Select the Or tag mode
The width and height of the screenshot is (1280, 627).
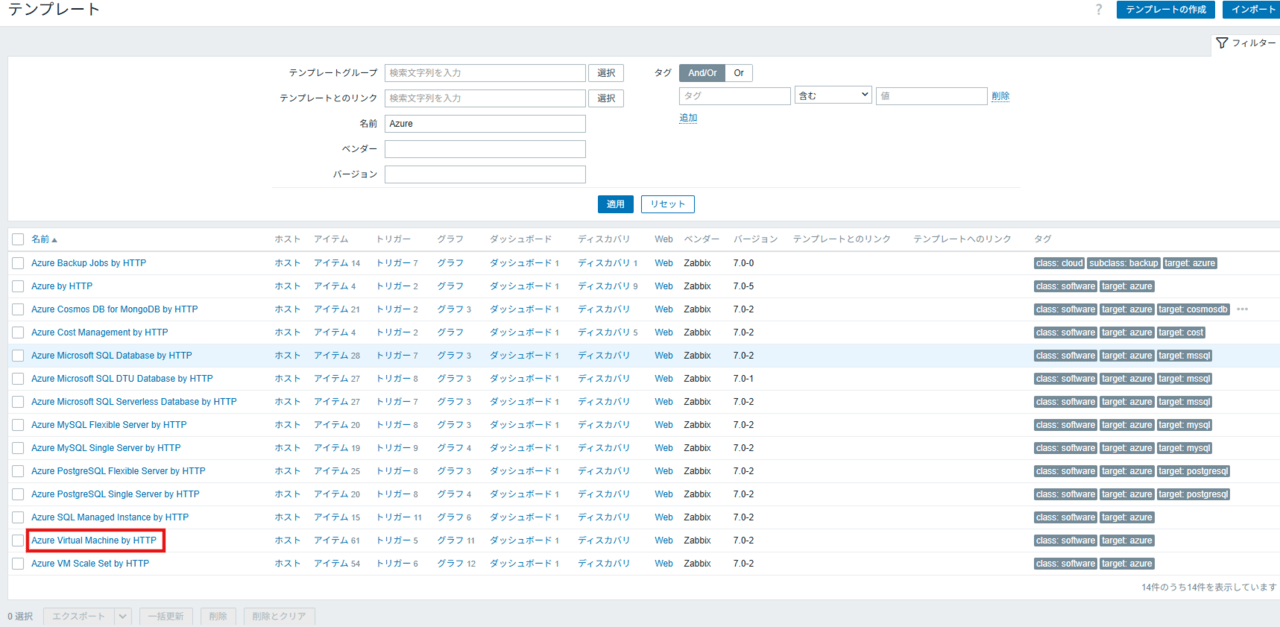(738, 73)
